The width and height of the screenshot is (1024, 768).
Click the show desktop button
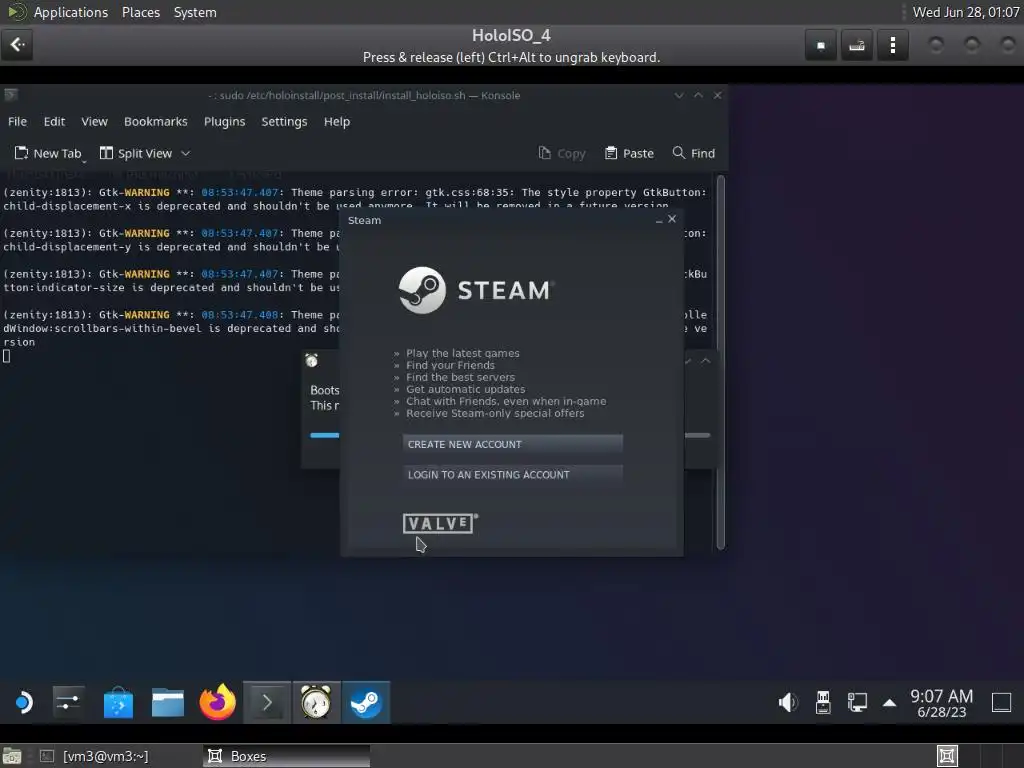point(1001,703)
